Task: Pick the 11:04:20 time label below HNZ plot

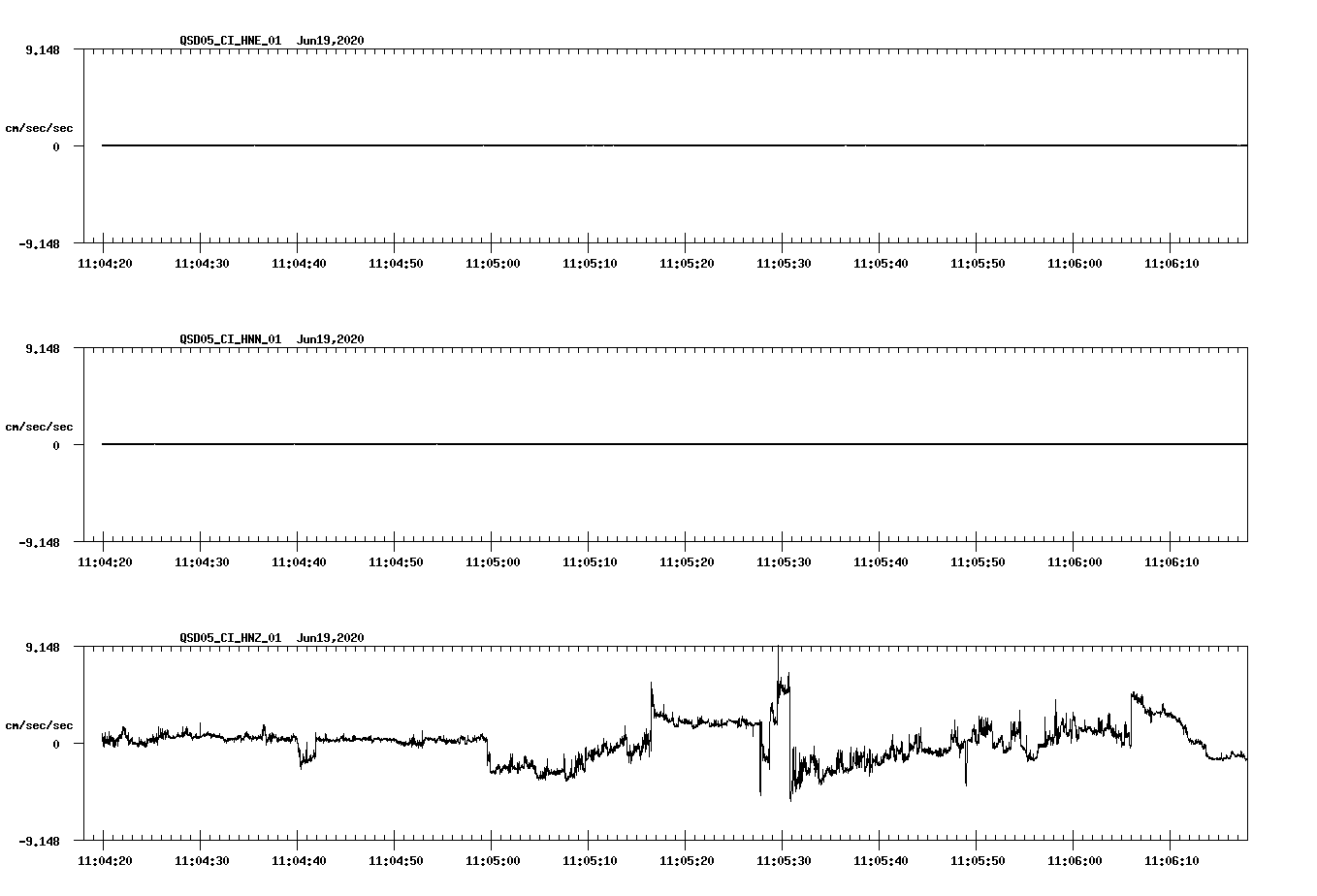Action: tap(105, 860)
